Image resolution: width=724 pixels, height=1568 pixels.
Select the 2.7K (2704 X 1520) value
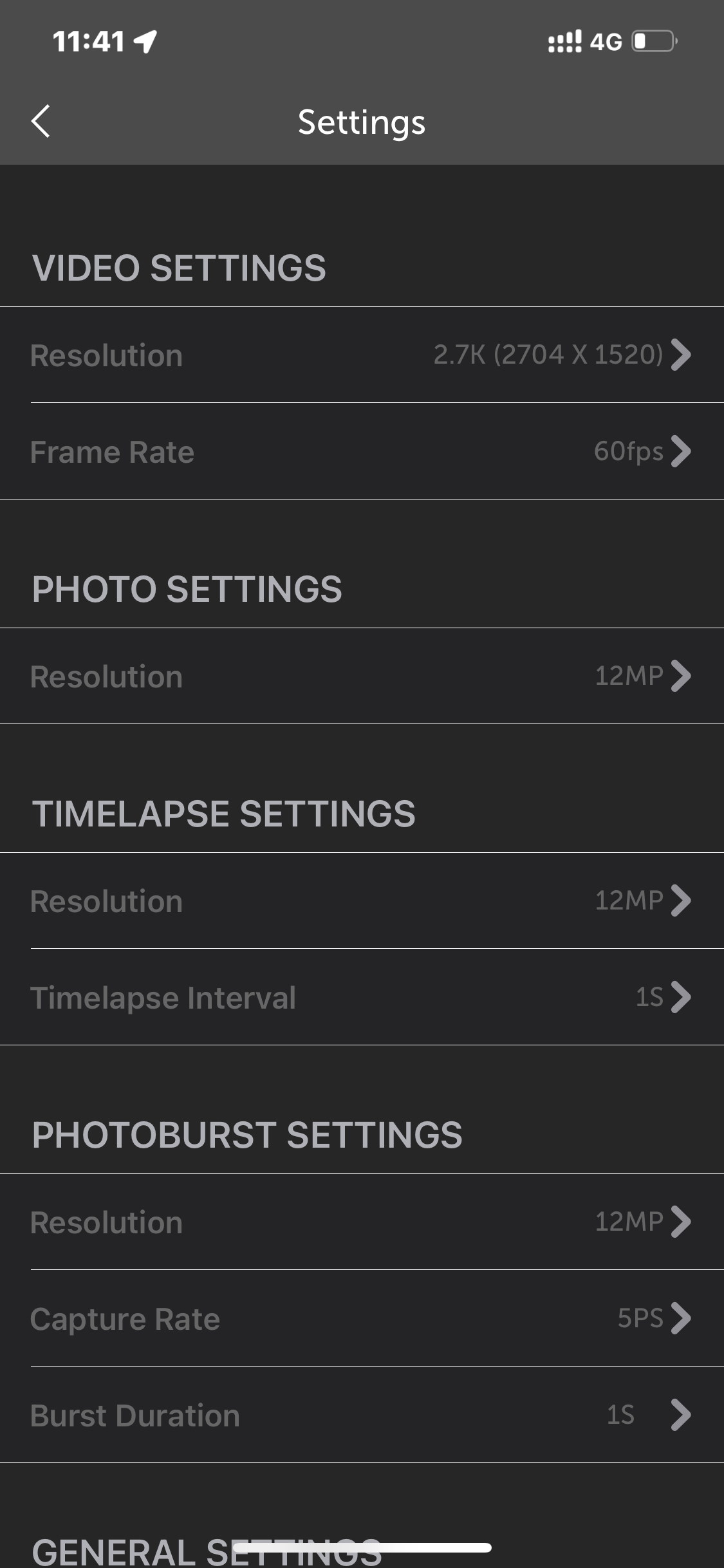point(548,355)
